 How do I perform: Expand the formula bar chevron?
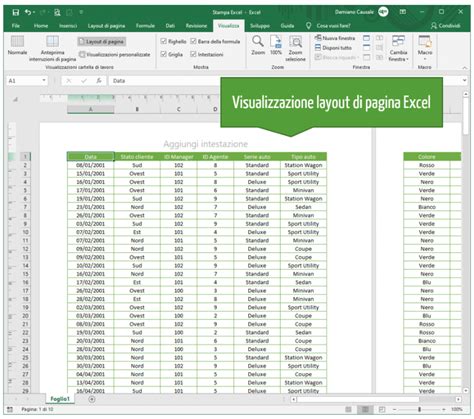pos(464,81)
